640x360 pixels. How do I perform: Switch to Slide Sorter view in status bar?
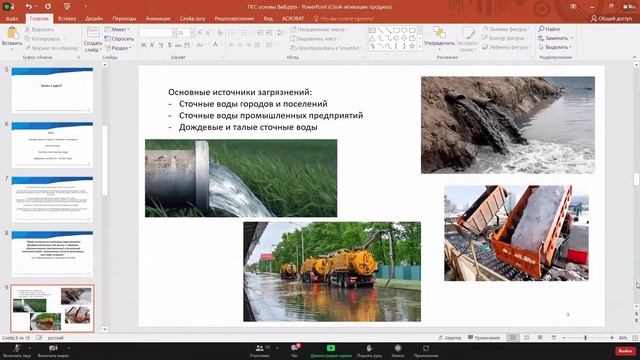point(527,338)
